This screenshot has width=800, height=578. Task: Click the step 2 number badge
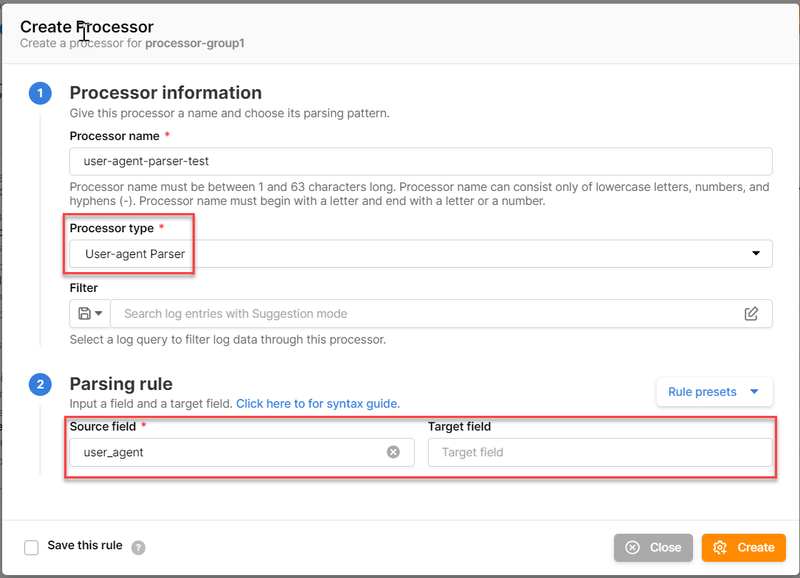[40, 384]
